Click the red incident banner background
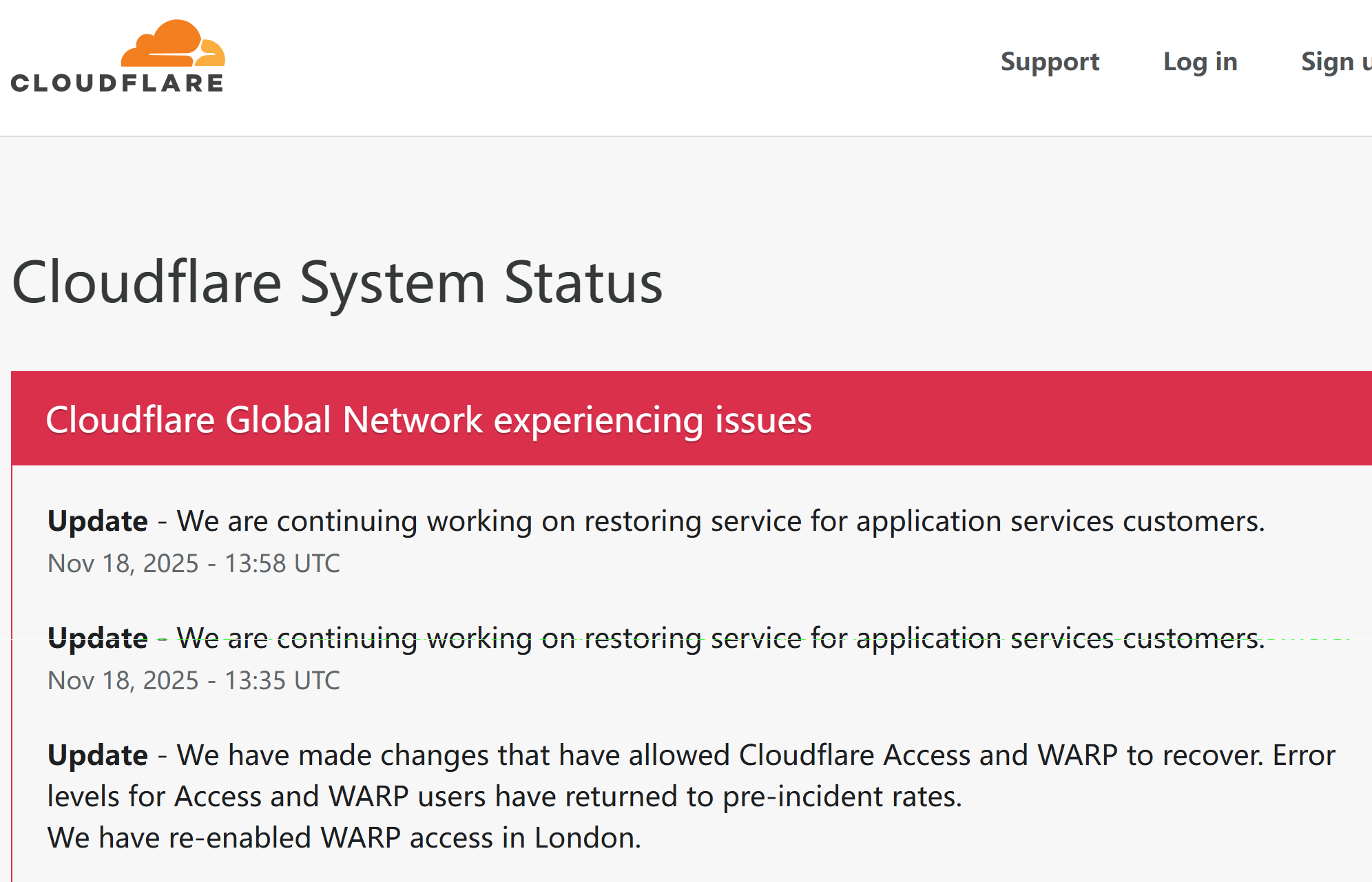 pos(1088,419)
